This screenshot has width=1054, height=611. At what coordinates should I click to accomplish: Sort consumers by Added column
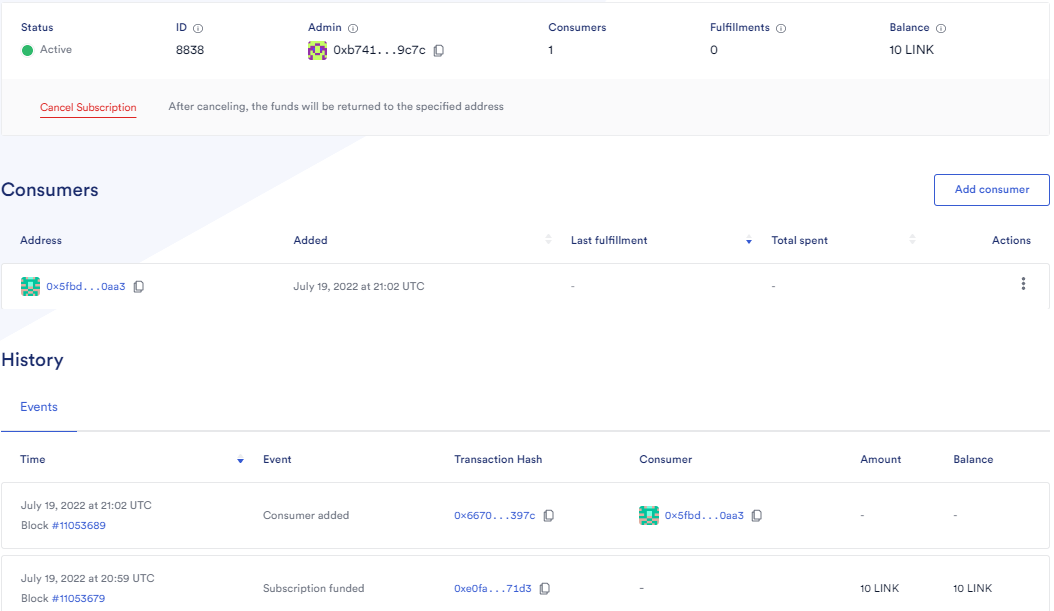(549, 239)
